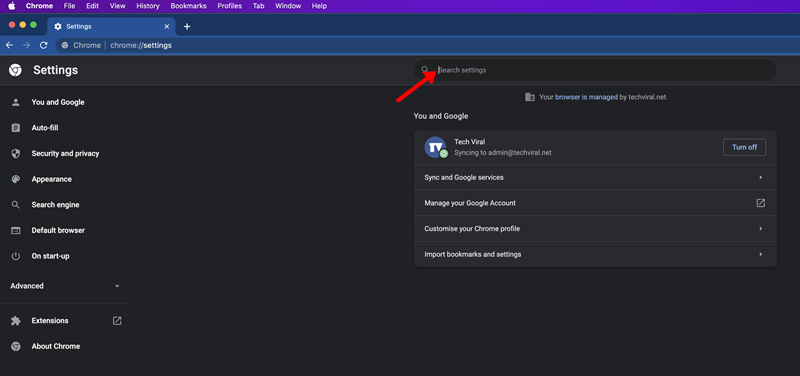The height and width of the screenshot is (376, 800).
Task: Open the Chrome application menu
Action: pyautogui.click(x=39, y=6)
